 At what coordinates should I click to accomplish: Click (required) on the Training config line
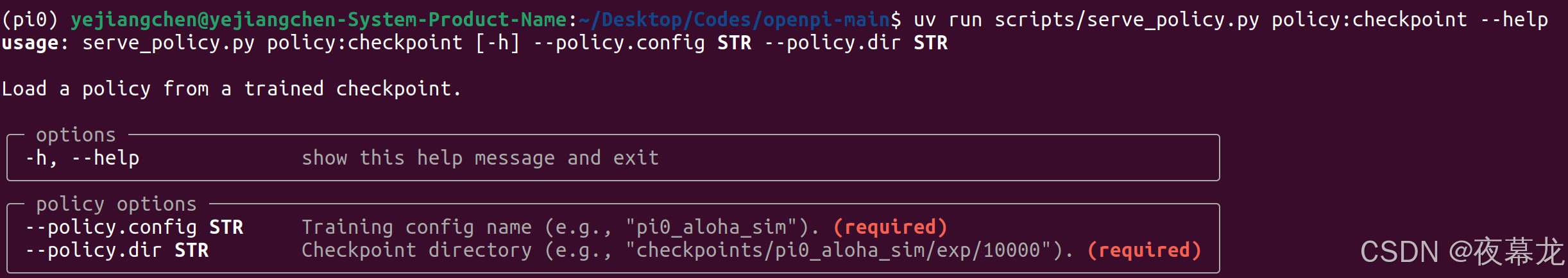890,227
